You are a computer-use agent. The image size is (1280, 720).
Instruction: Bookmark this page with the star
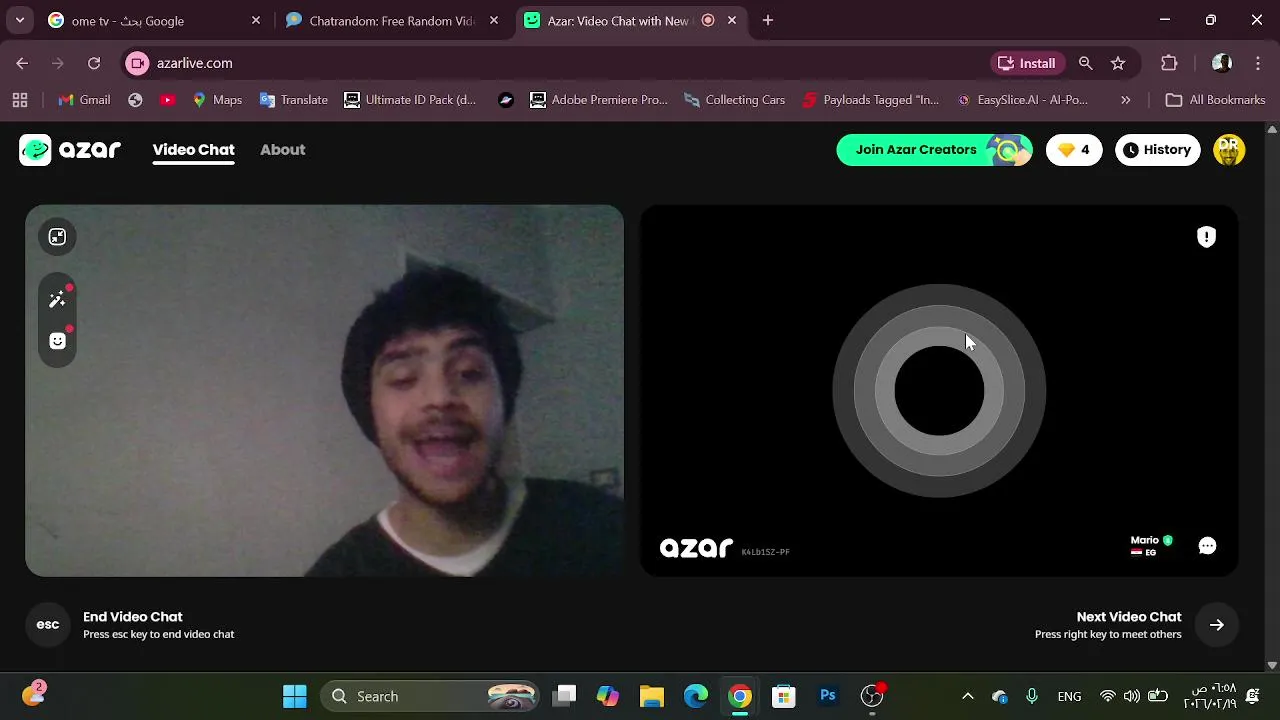pyautogui.click(x=1118, y=63)
